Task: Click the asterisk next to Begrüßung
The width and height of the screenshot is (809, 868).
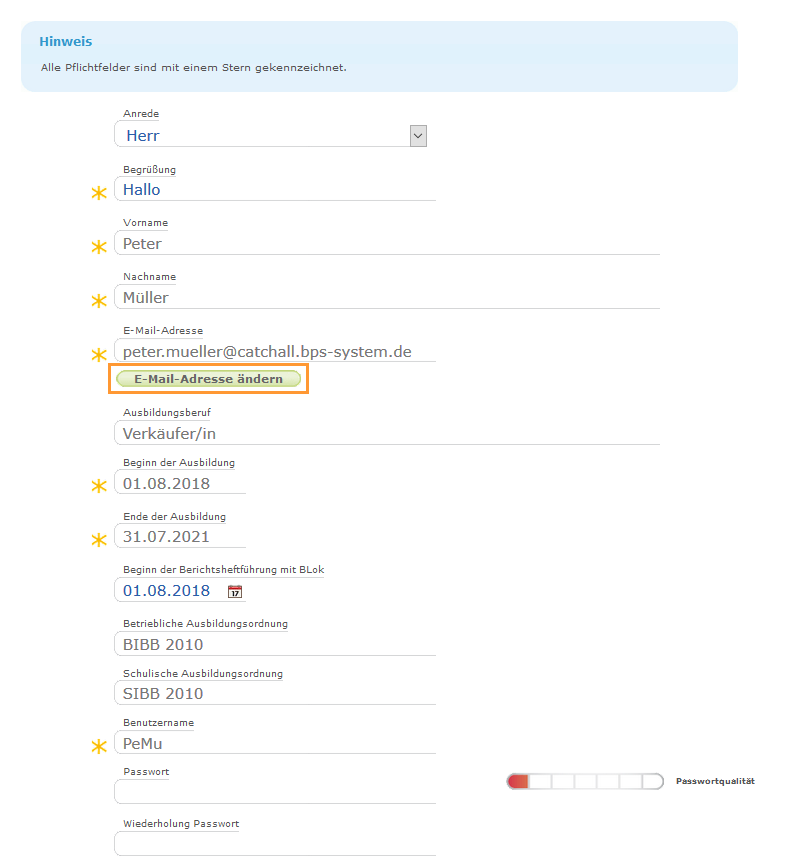Action: coord(99,192)
